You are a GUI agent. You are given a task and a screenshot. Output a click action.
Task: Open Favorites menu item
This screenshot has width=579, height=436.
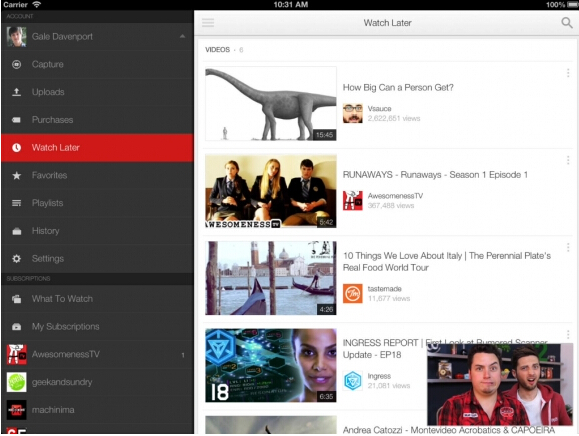pyautogui.click(x=97, y=175)
